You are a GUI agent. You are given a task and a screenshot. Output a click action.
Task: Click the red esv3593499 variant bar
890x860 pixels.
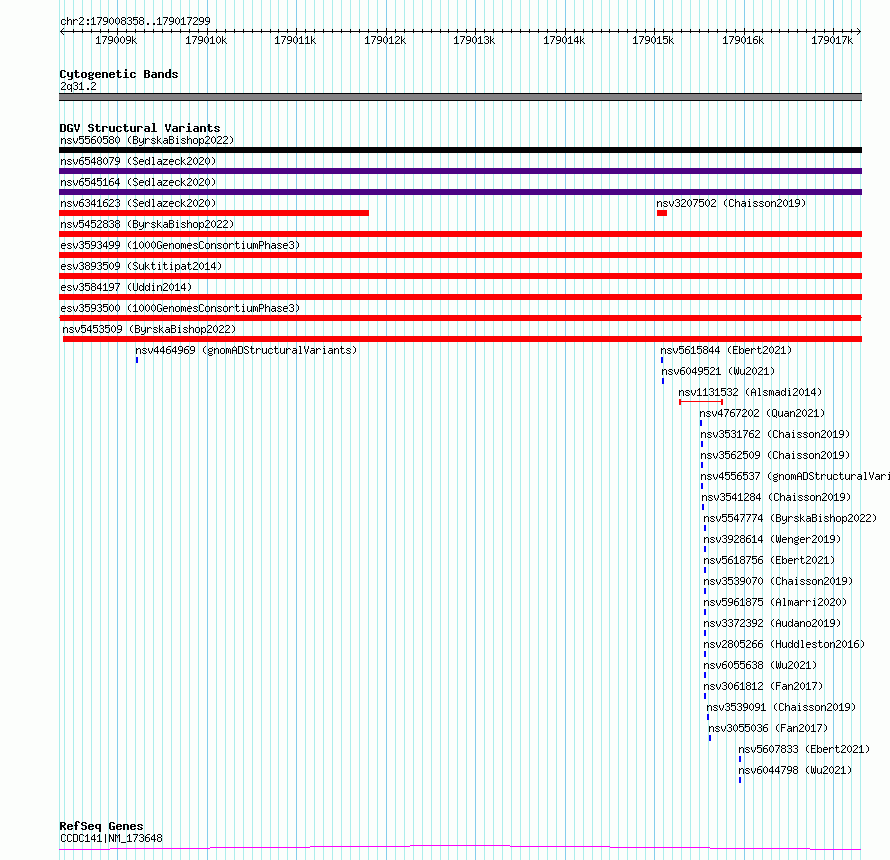coord(460,255)
